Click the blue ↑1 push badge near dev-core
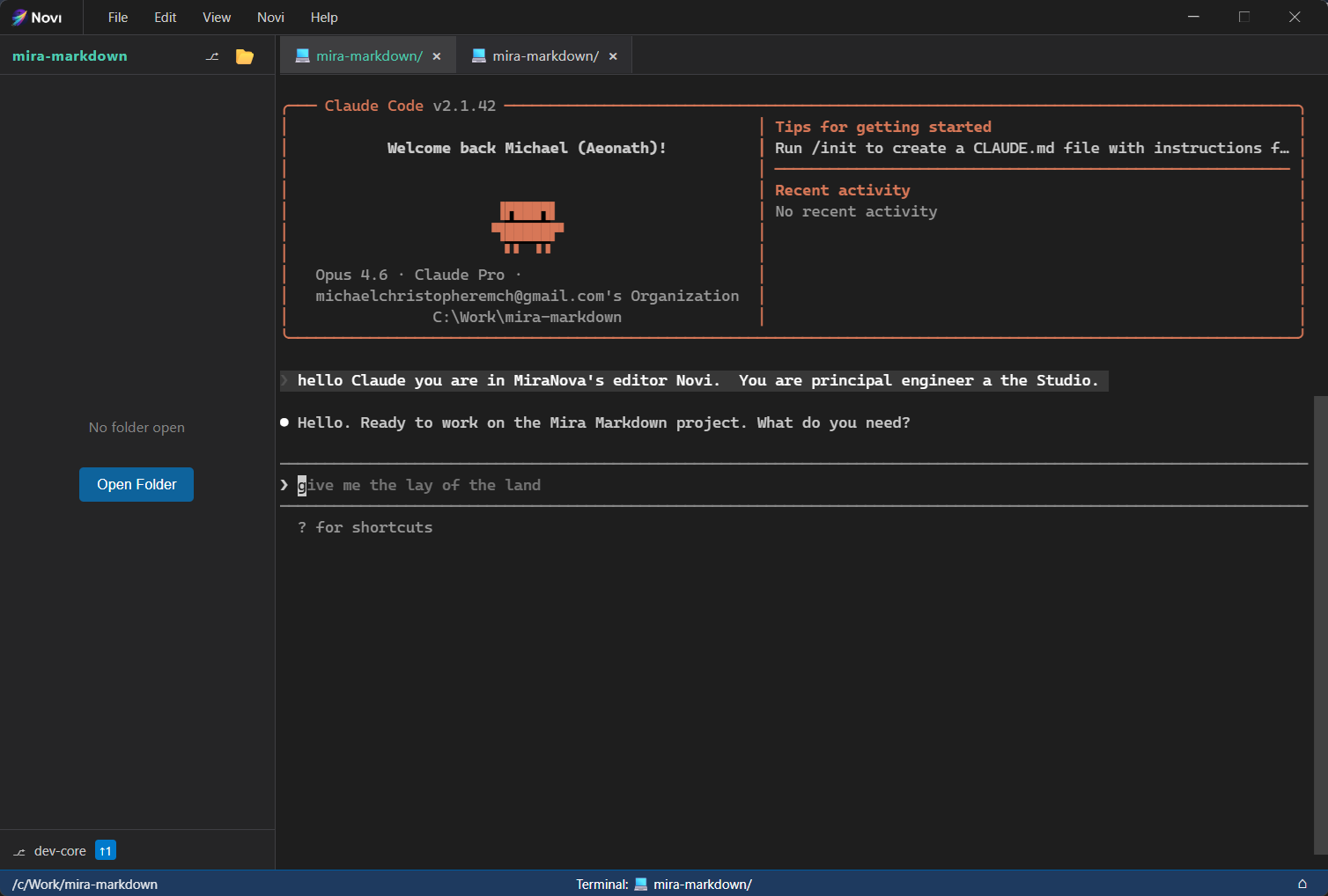Viewport: 1328px width, 896px height. [105, 850]
